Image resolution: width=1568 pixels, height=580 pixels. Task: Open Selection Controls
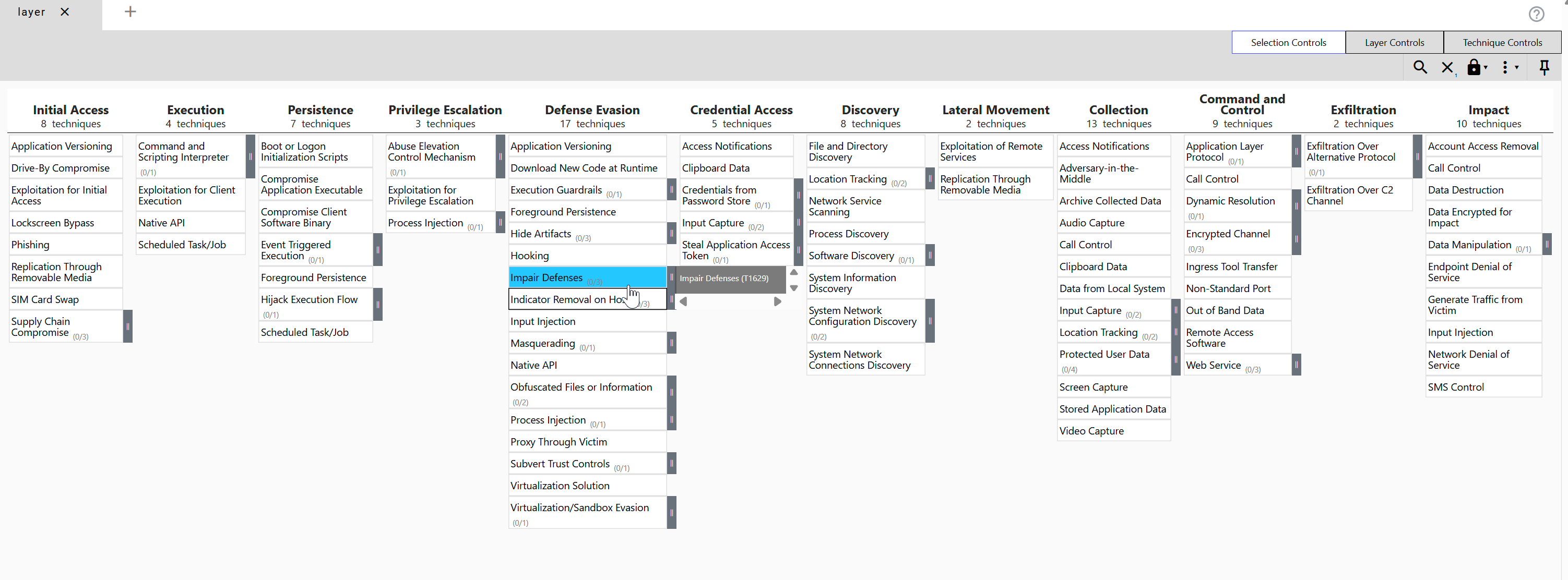pos(1288,42)
